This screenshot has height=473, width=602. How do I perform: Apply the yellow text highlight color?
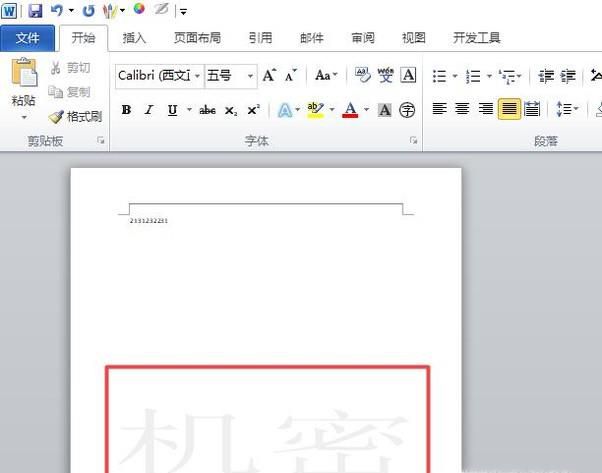click(x=315, y=110)
